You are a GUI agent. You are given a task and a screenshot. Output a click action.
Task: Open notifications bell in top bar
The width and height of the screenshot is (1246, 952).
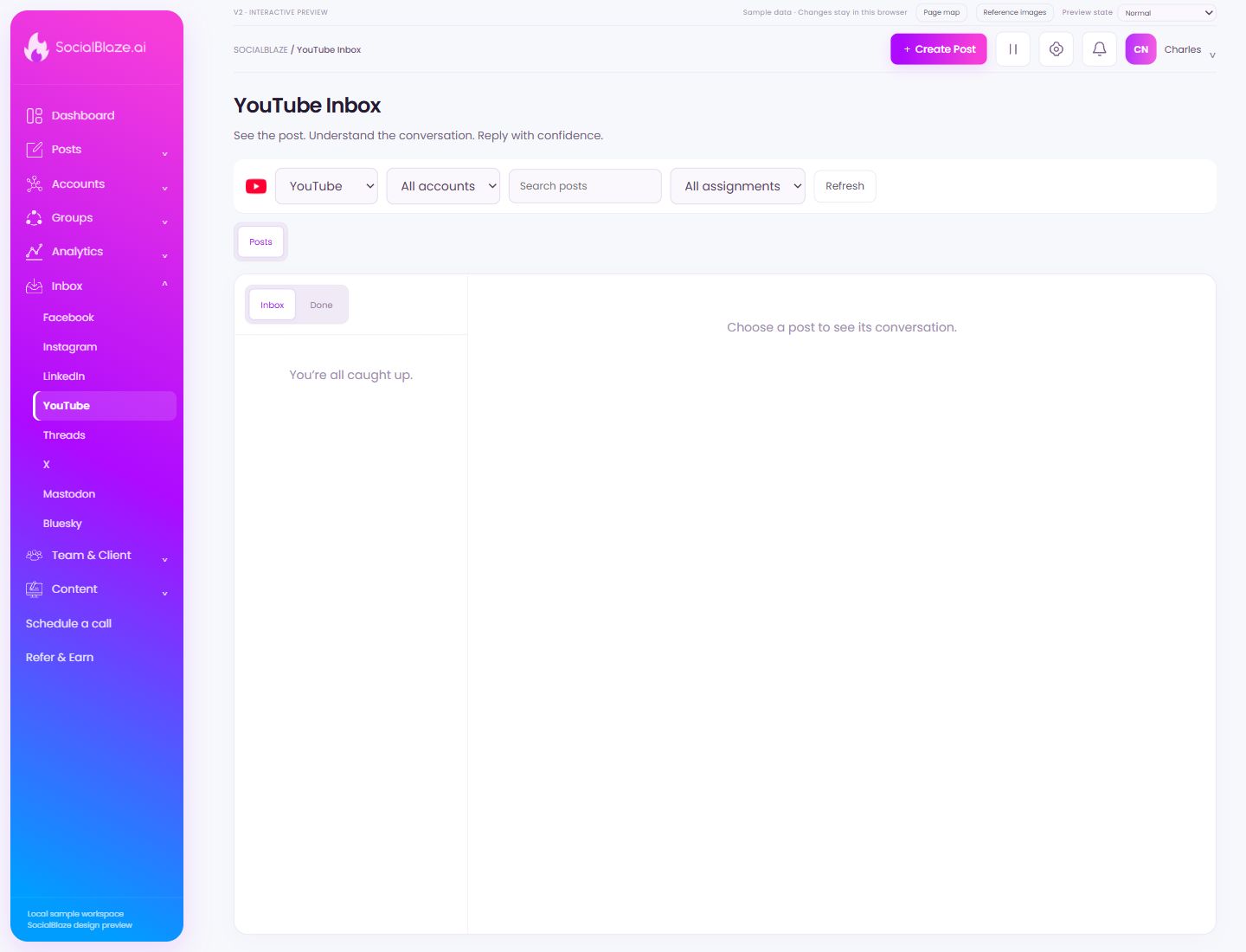pos(1099,49)
